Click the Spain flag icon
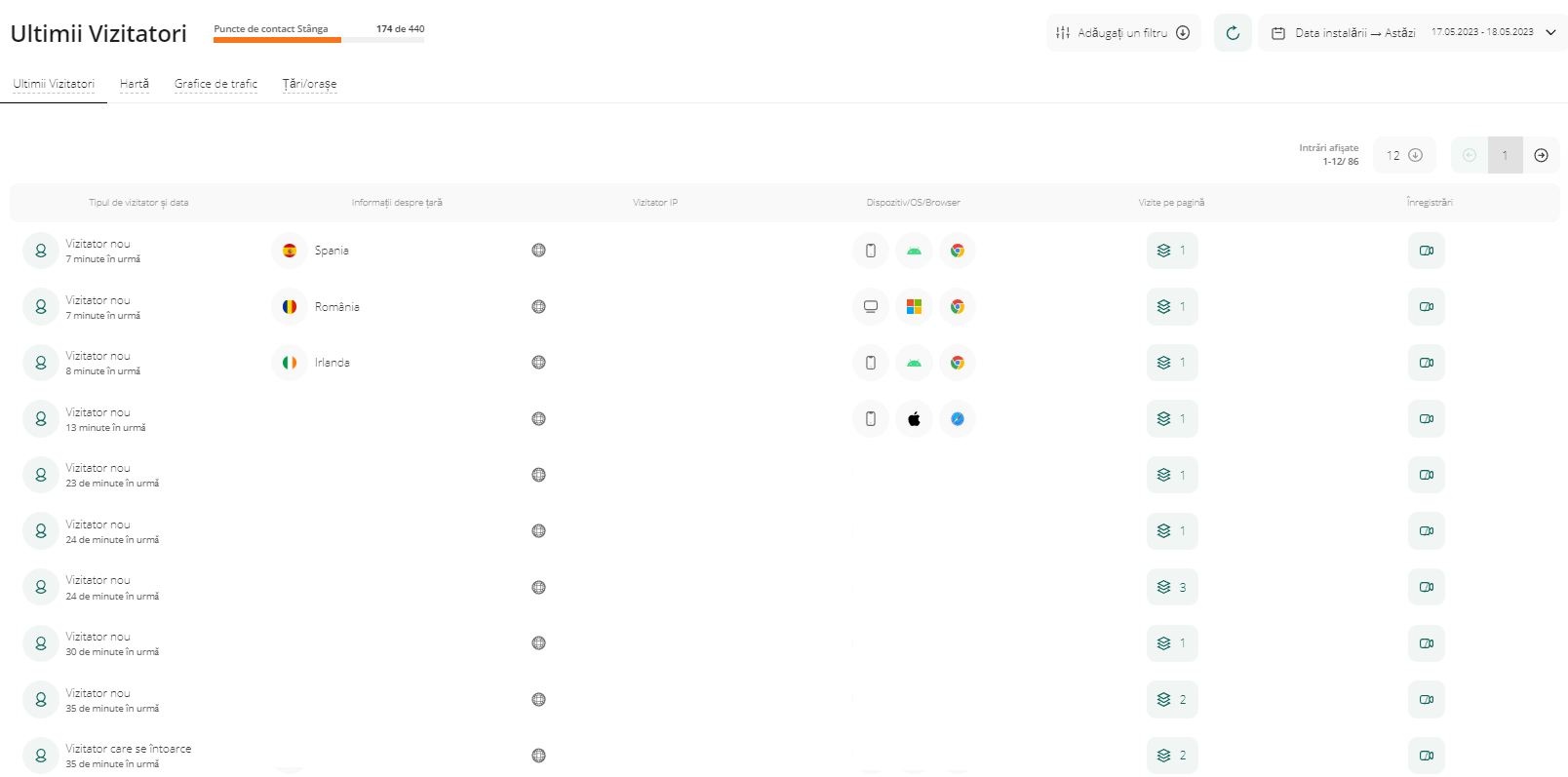 click(x=290, y=251)
